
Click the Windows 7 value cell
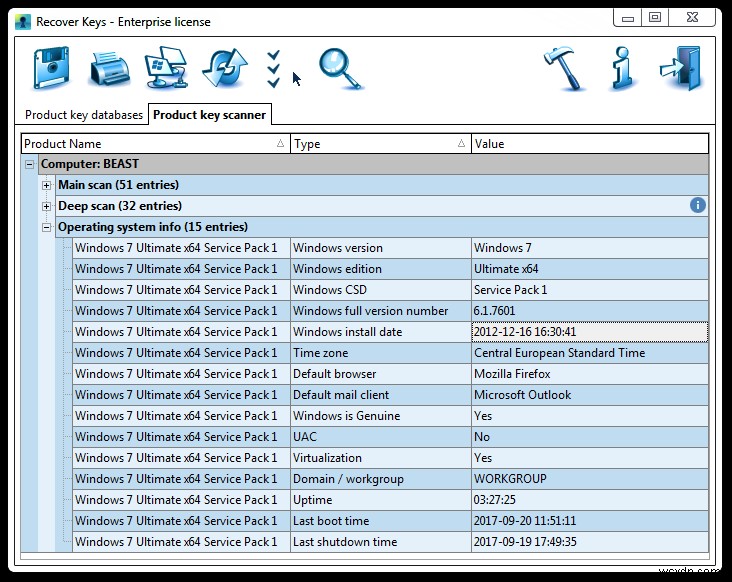pyautogui.click(x=590, y=248)
